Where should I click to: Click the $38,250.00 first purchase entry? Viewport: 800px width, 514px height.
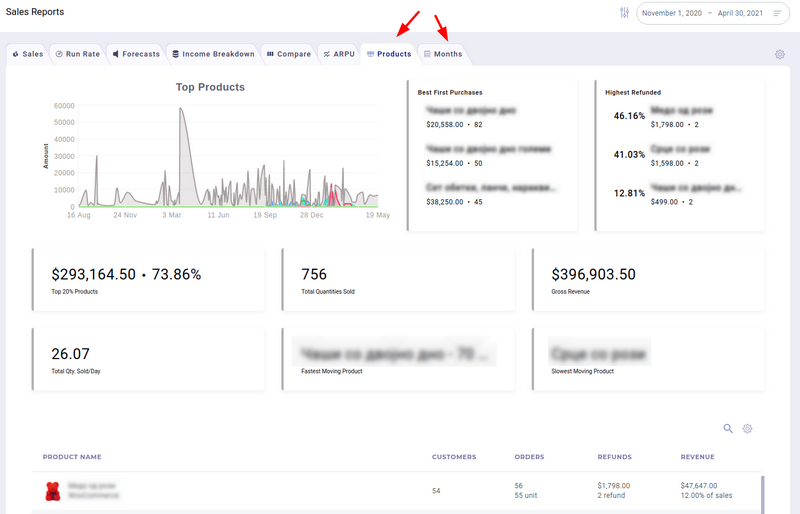click(x=454, y=202)
